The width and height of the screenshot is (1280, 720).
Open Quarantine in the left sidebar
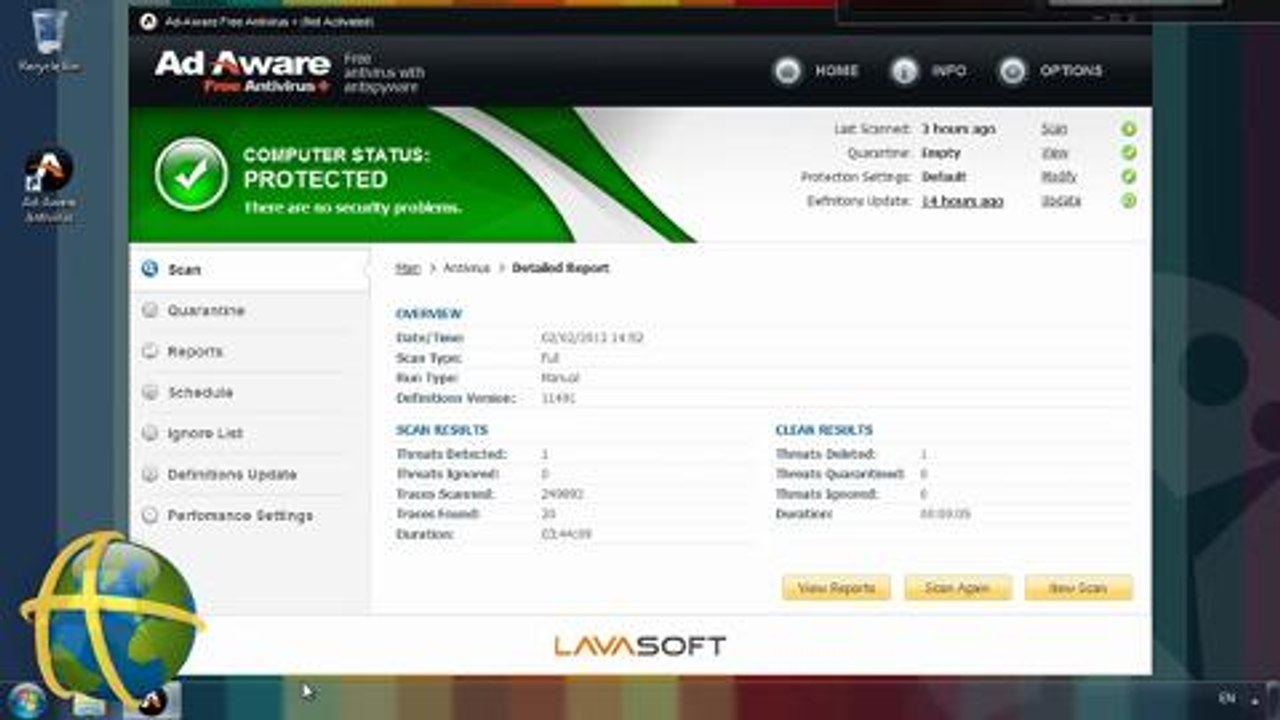click(250, 311)
